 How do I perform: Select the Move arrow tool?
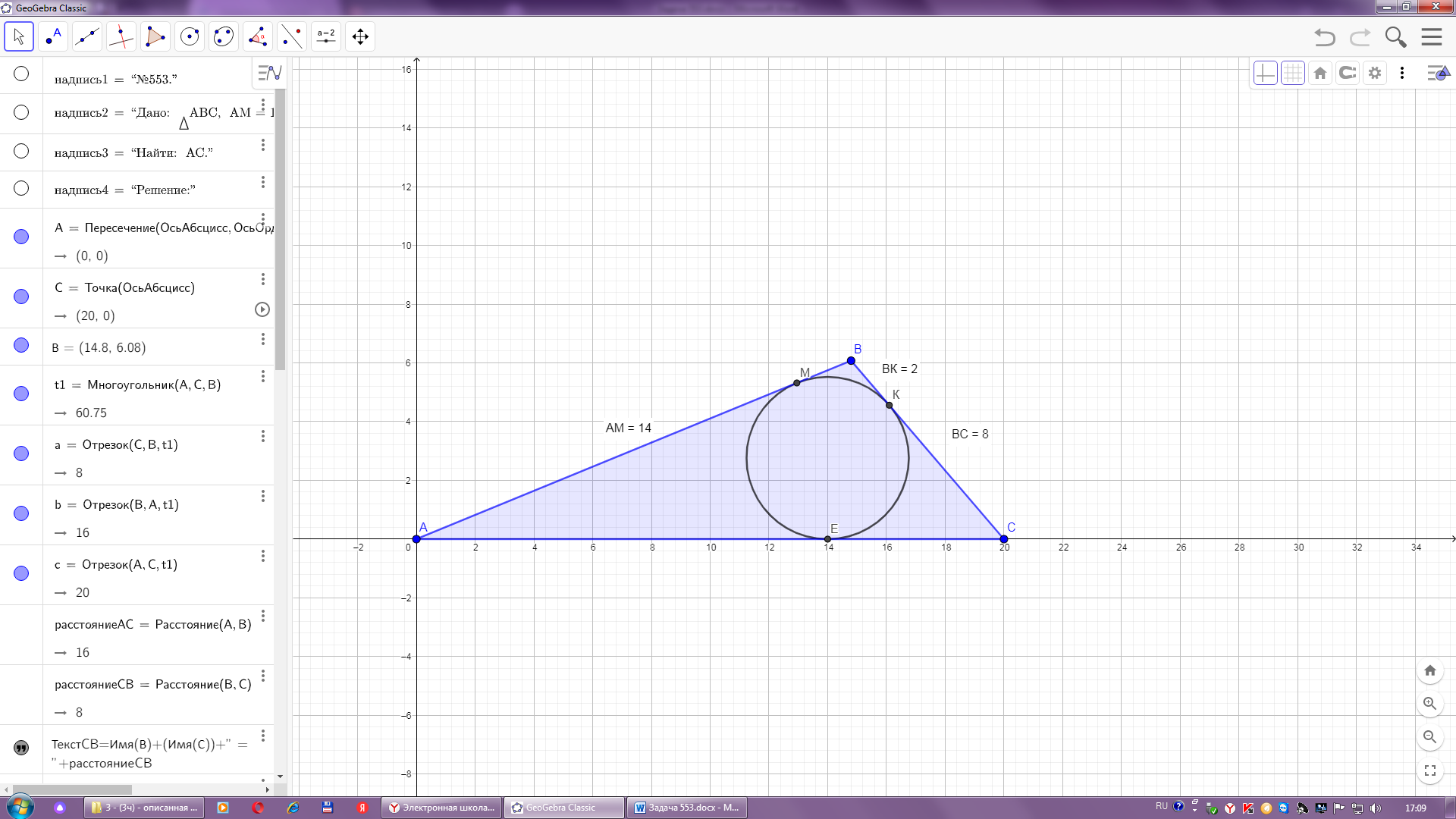[19, 36]
